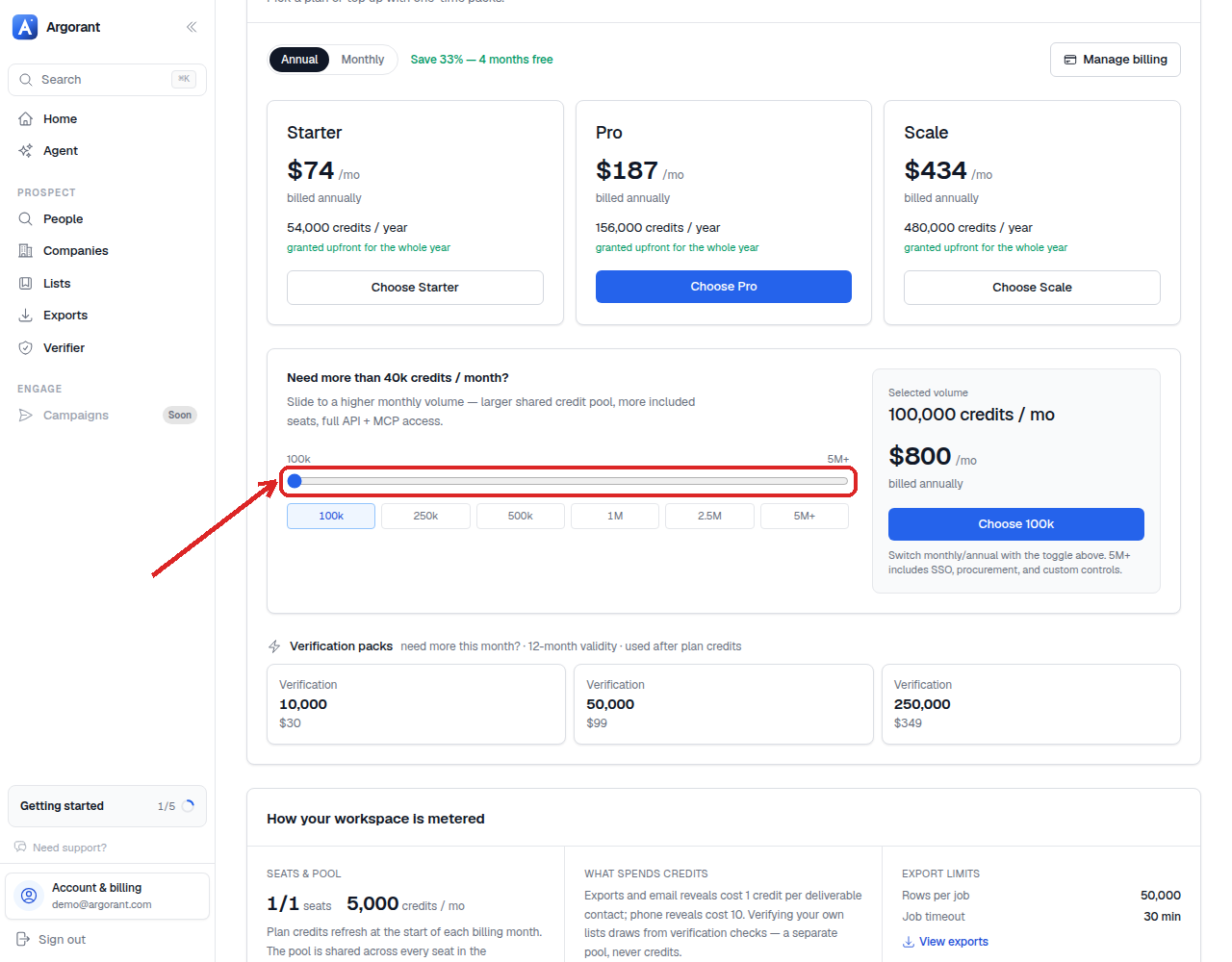Switch billing to Monthly

tap(363, 60)
